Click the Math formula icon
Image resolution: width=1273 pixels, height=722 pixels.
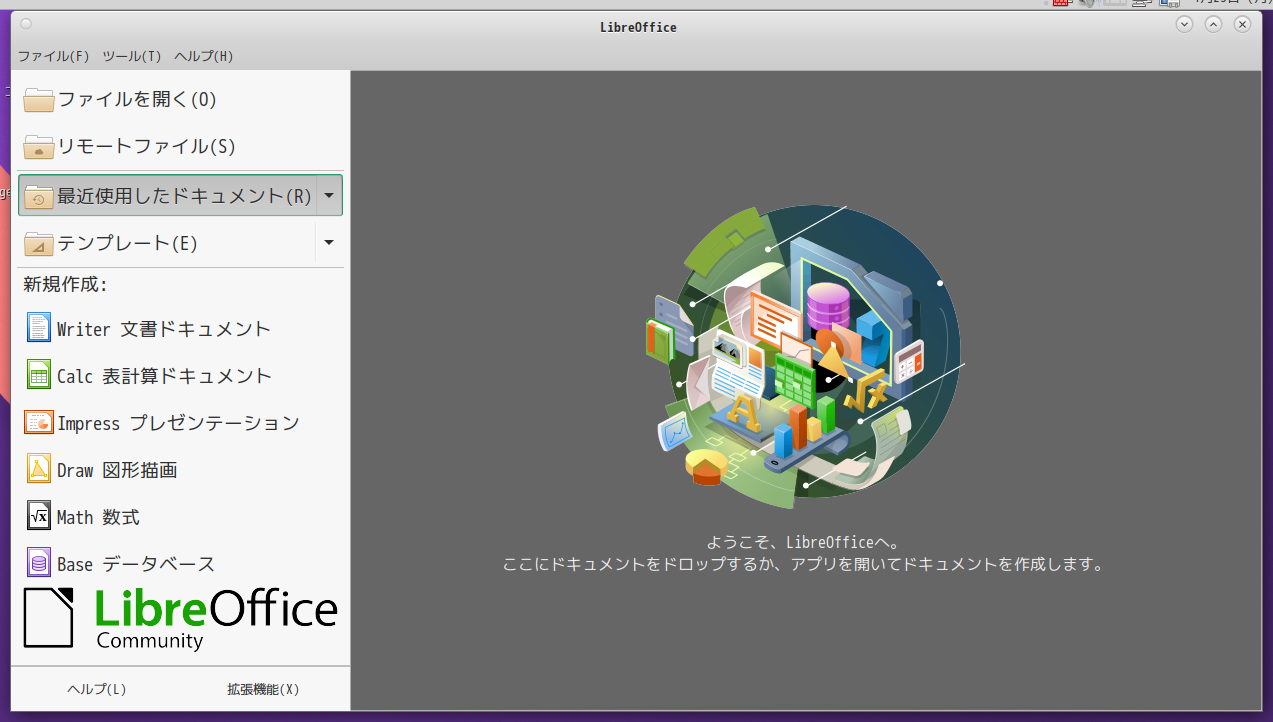pyautogui.click(x=39, y=516)
